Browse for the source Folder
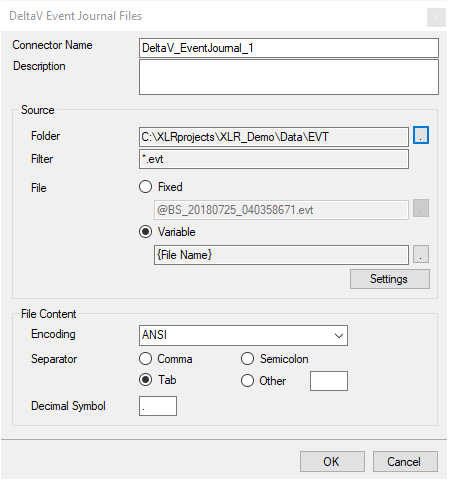 421,135
